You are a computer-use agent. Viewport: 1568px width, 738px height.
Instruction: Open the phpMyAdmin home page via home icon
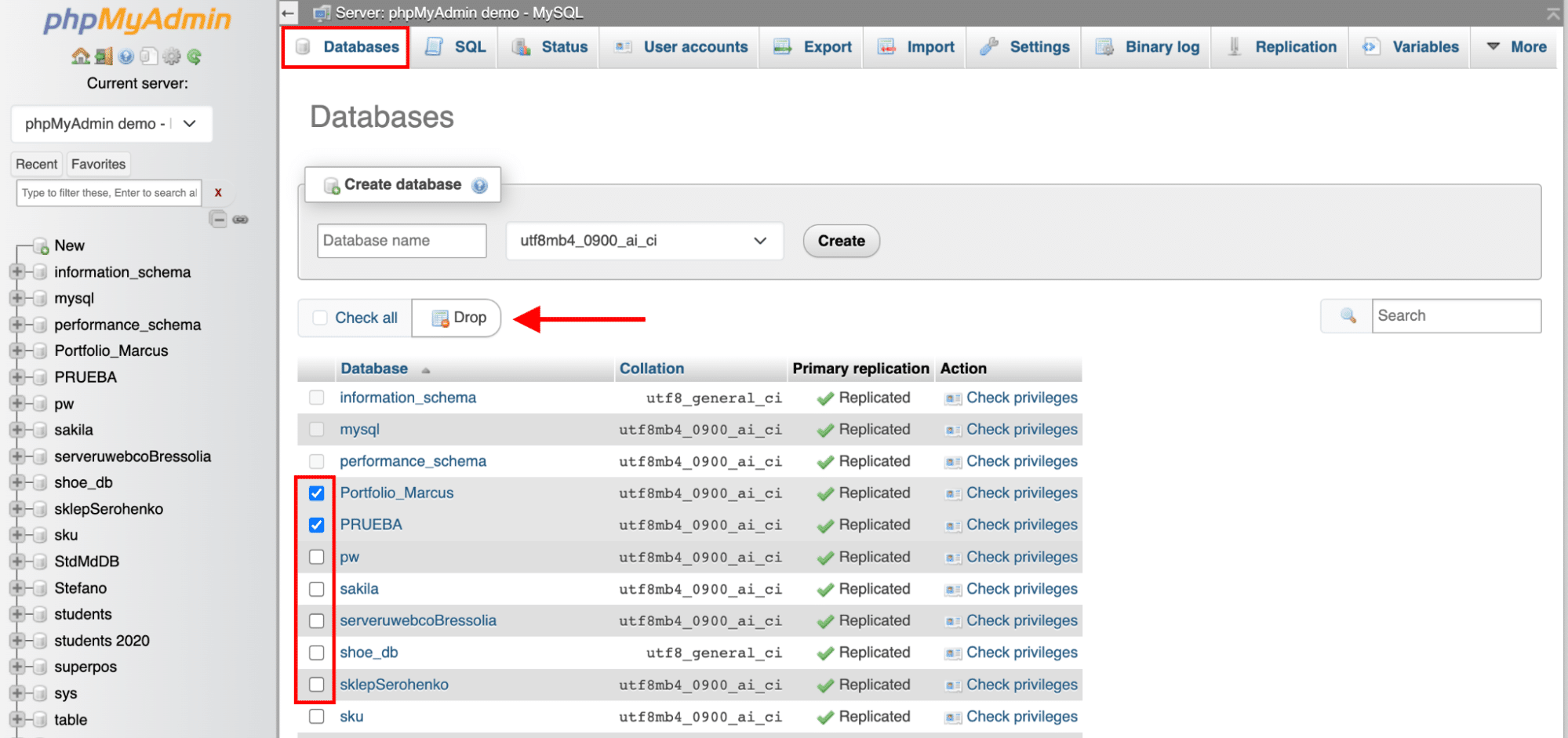click(x=81, y=56)
